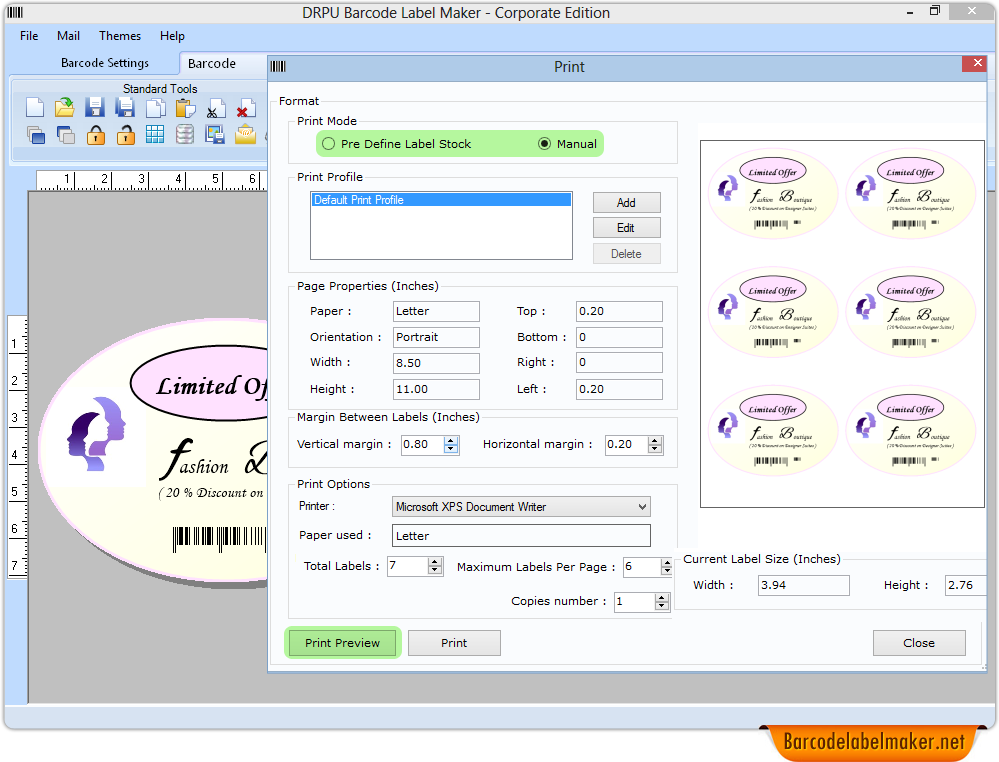Click the Delete print profile button

[626, 254]
